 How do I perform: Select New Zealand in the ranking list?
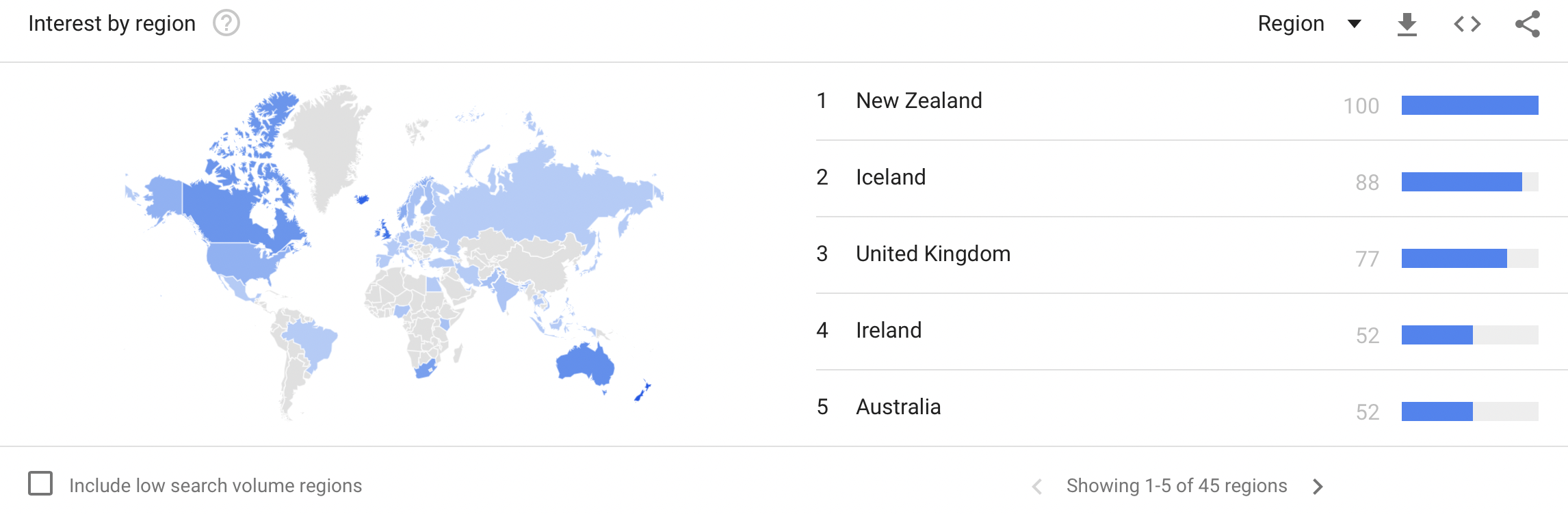click(918, 100)
